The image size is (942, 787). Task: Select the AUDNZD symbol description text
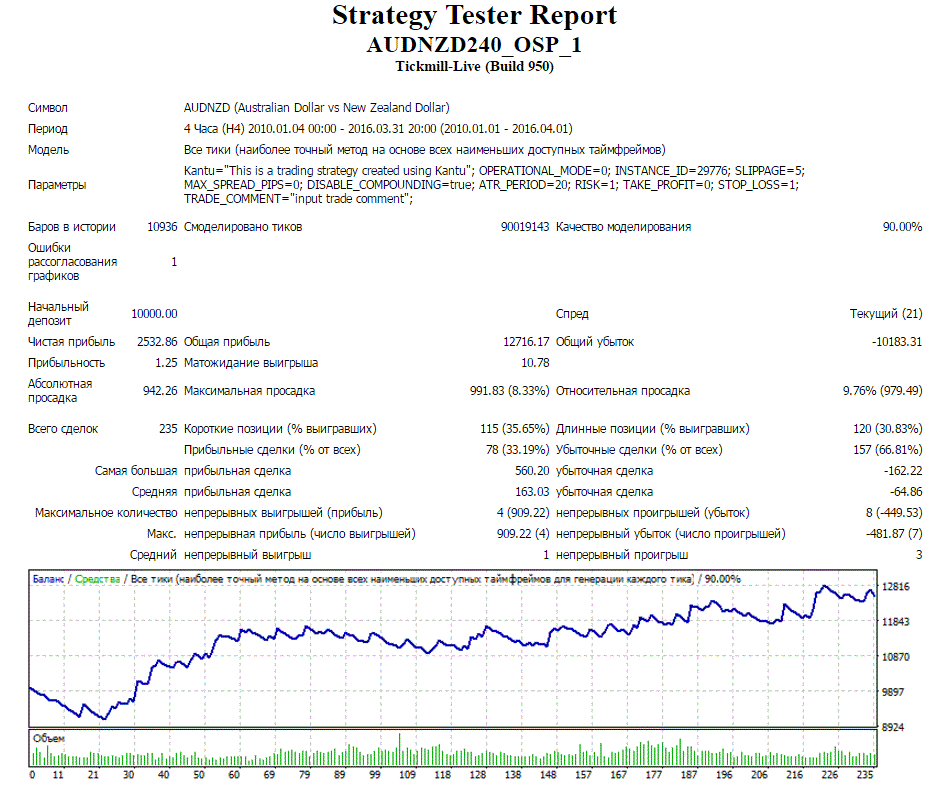(317, 108)
